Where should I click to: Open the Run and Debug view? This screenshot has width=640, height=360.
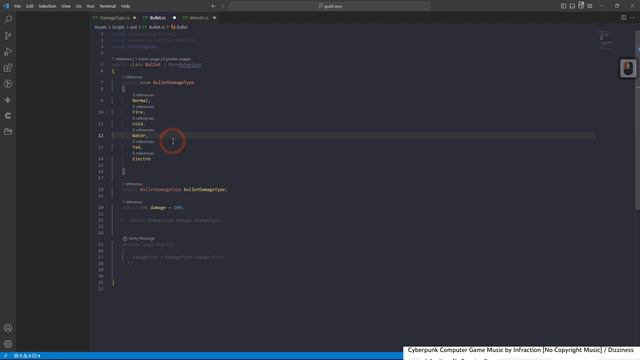click(x=8, y=52)
